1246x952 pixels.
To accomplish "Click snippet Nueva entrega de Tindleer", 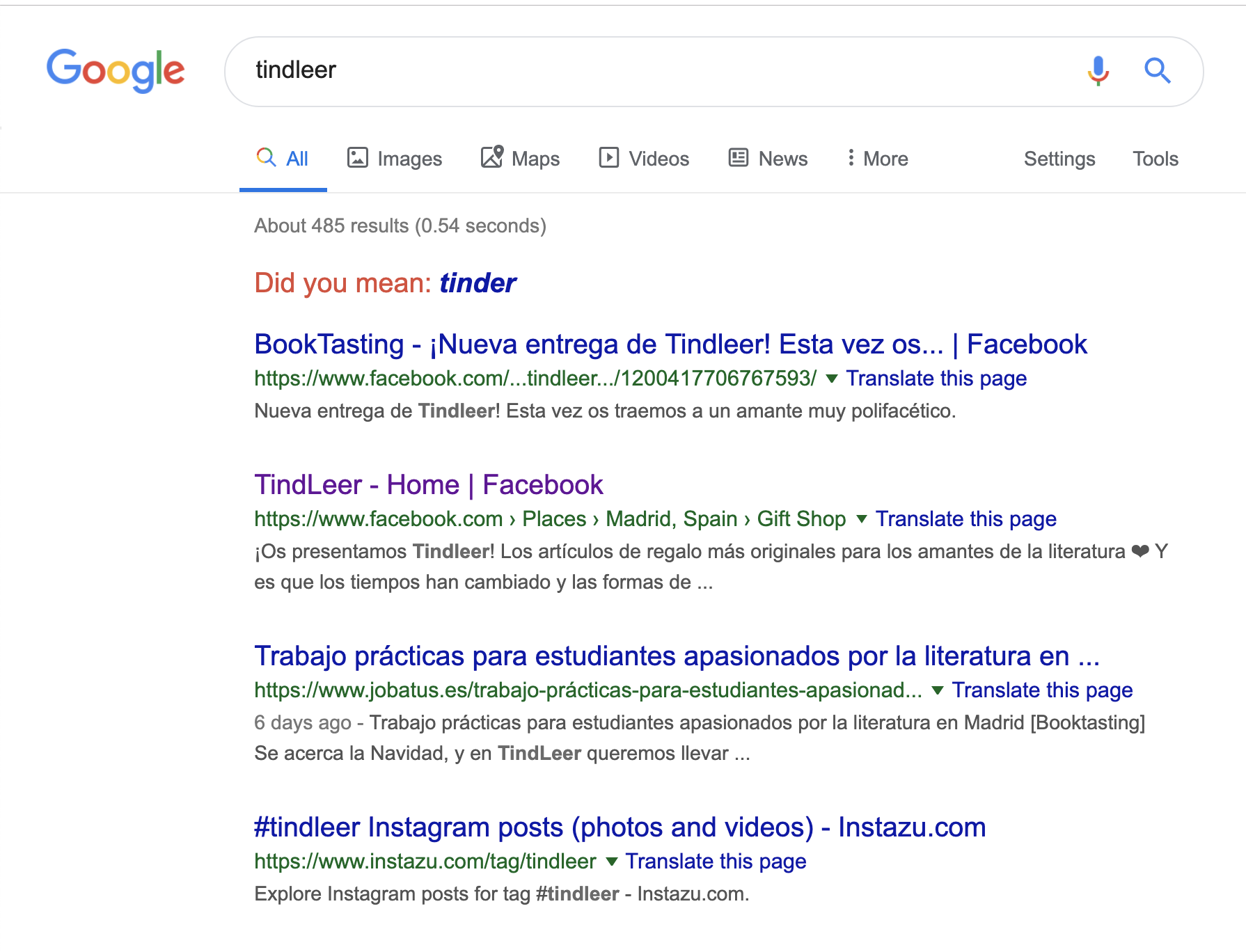I will [x=605, y=411].
